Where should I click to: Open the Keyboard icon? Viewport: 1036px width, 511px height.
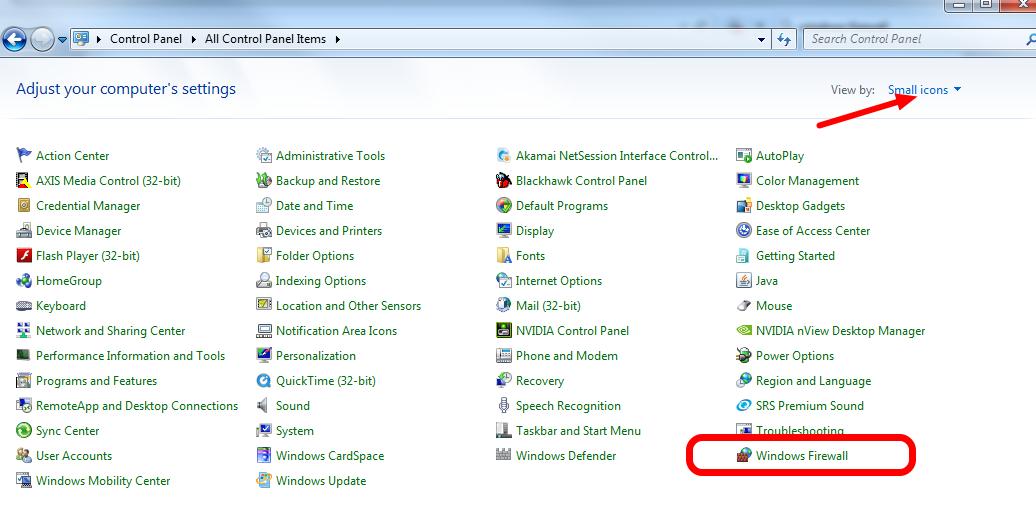pos(24,306)
